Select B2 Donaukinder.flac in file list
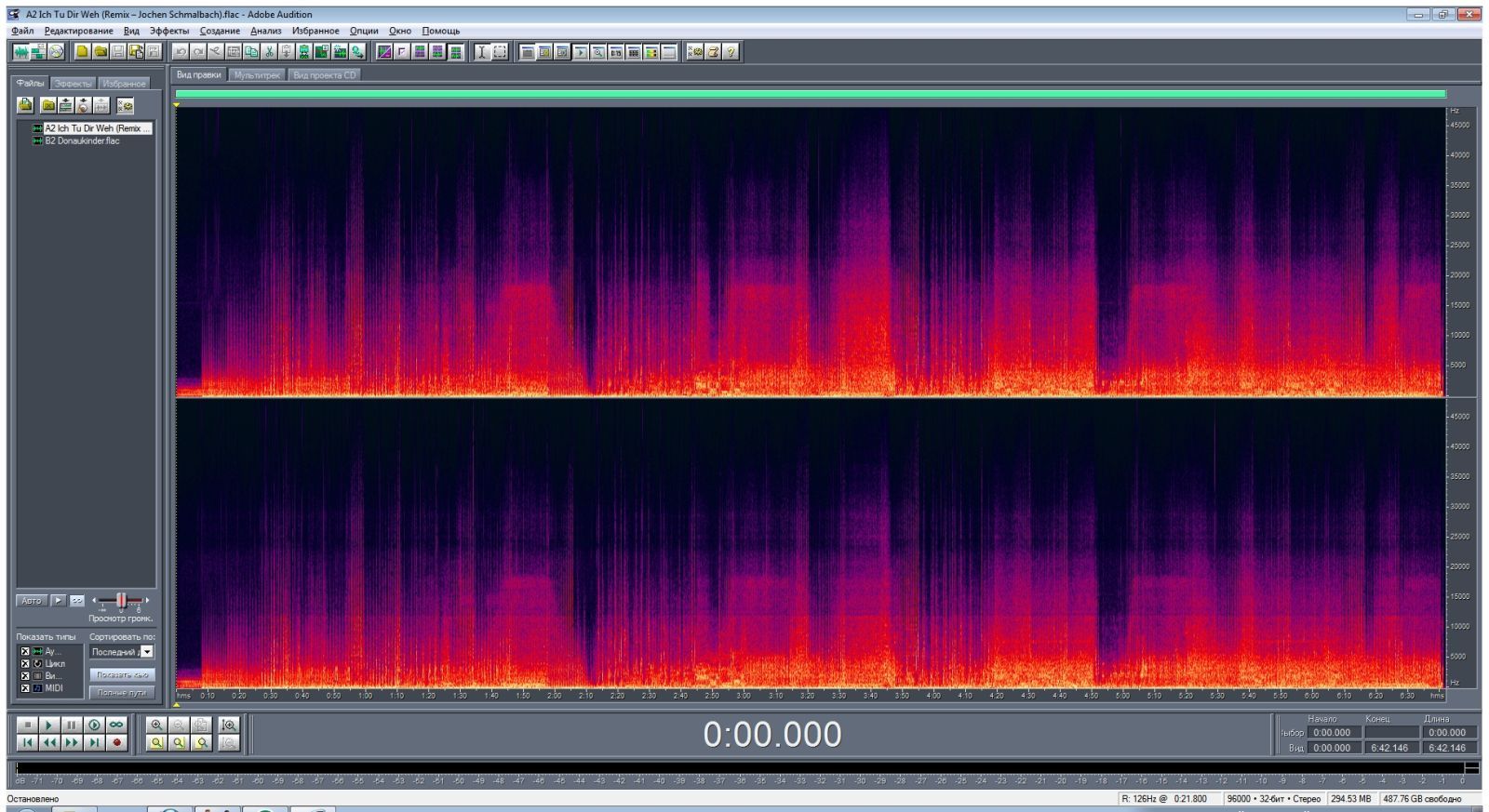This screenshot has width=1489, height=812. tap(82, 141)
